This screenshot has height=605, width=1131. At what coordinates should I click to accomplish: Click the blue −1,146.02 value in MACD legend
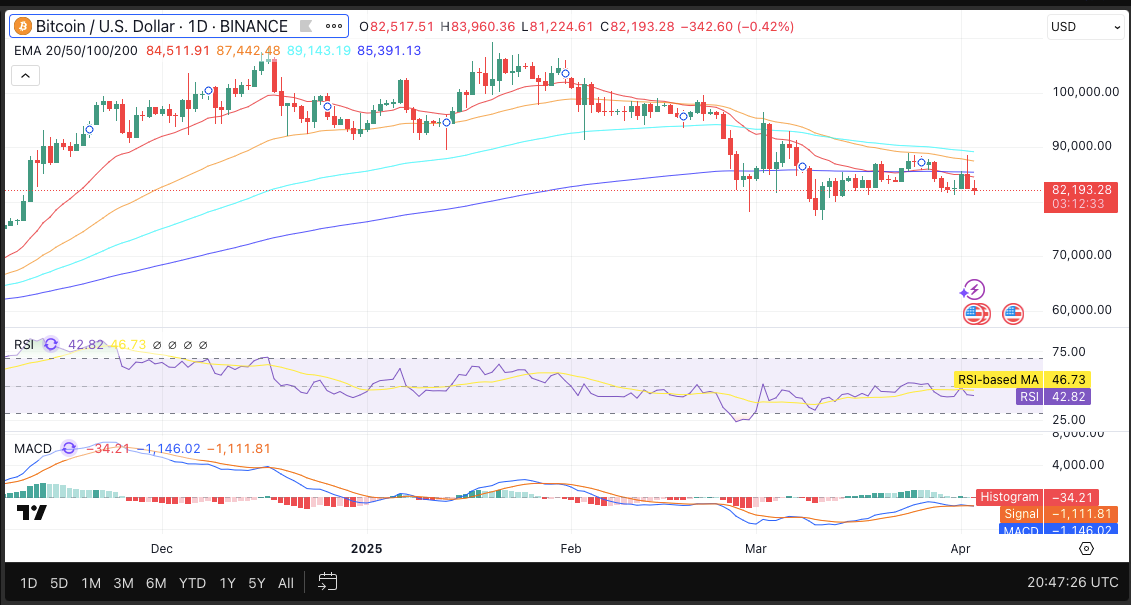(168, 449)
